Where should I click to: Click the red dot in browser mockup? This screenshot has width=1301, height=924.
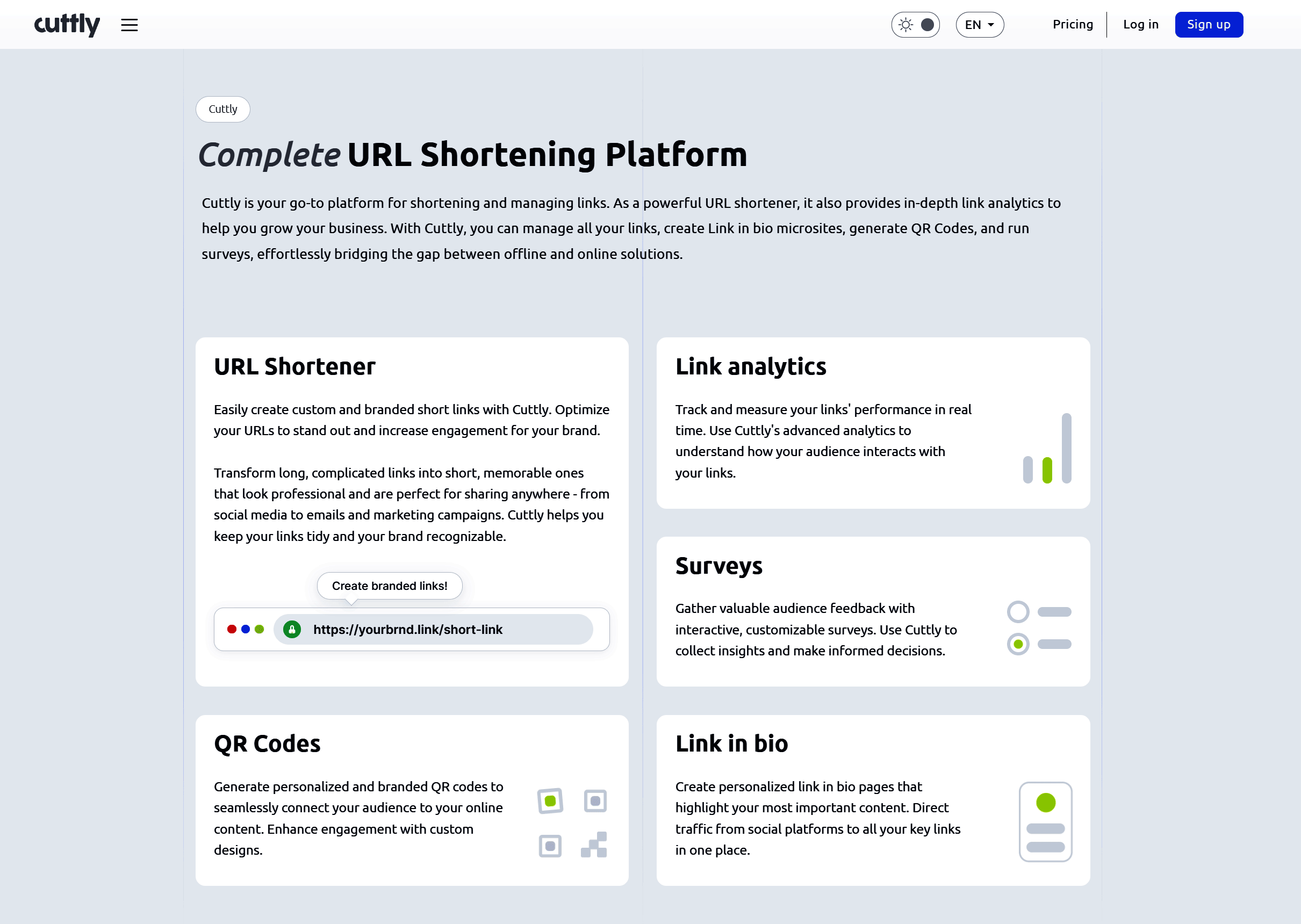tap(232, 629)
